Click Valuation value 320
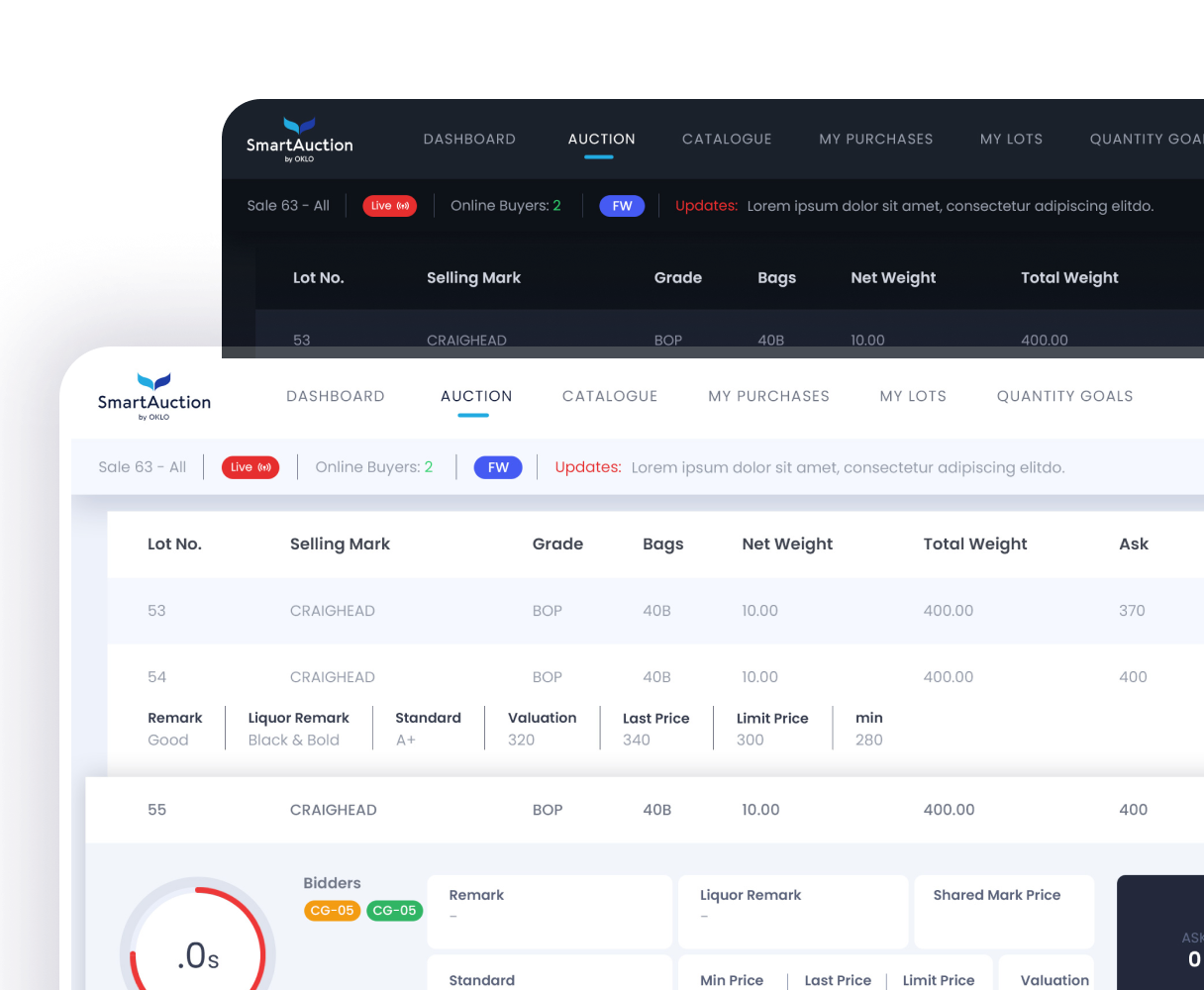 coord(522,741)
